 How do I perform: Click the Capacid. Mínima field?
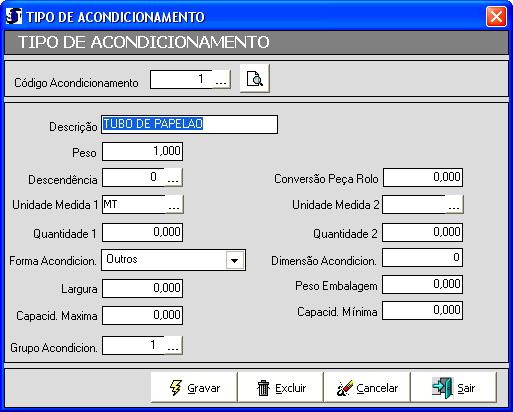click(422, 310)
